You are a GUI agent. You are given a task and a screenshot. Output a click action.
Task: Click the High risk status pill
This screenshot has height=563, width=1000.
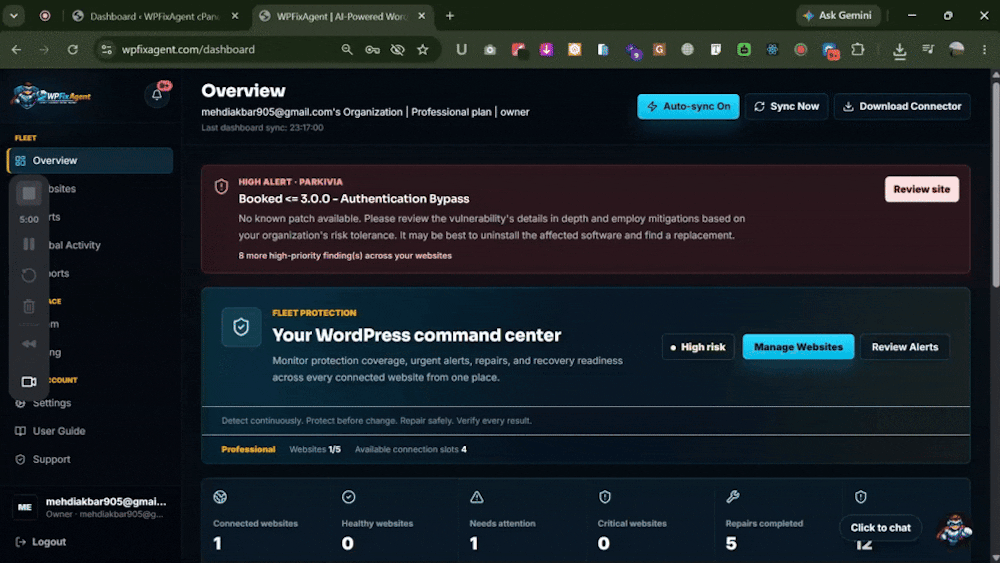pos(698,347)
